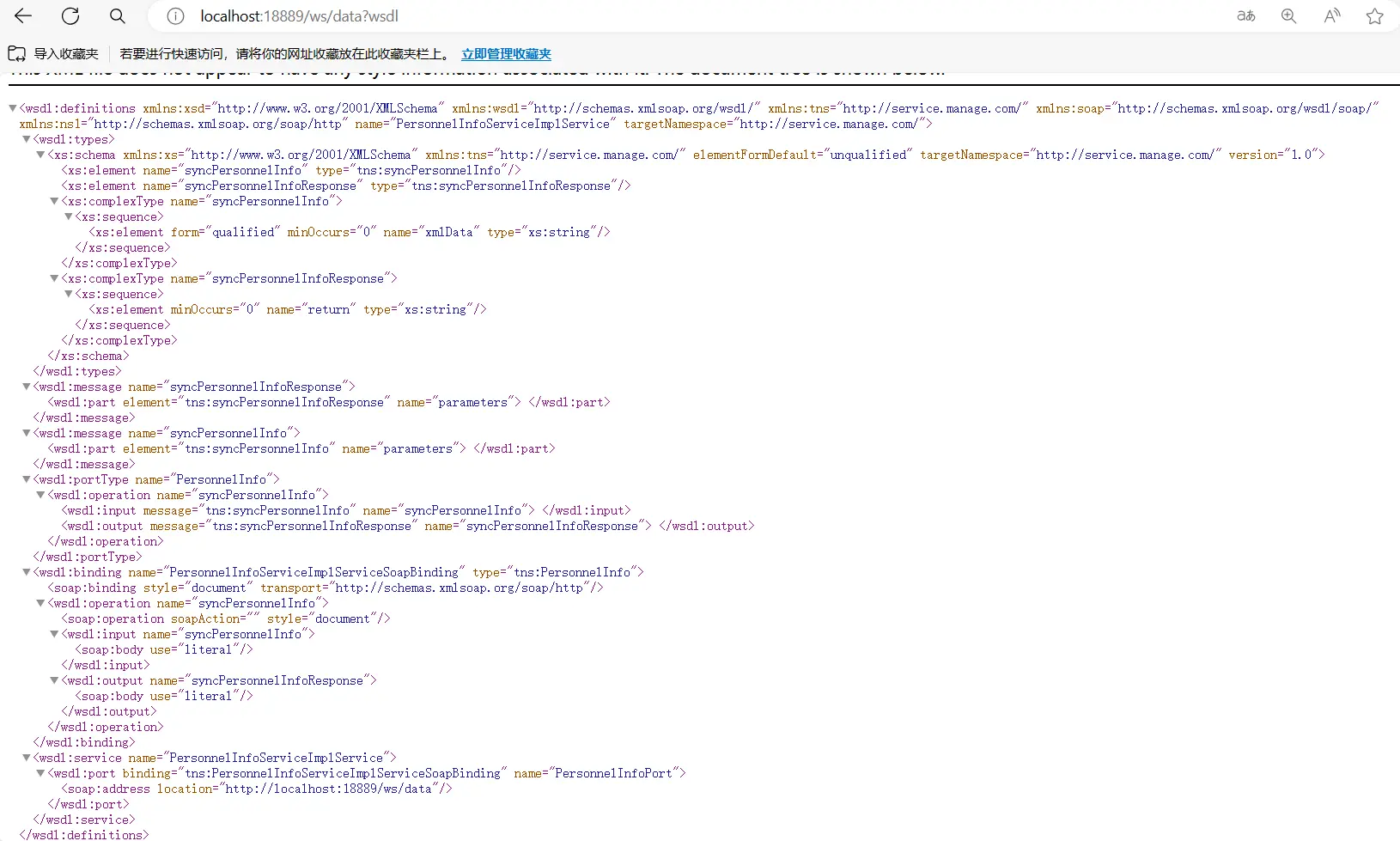Collapse the wsdl:definitions root node
Image resolution: width=1400 pixels, height=841 pixels.
click(x=13, y=108)
